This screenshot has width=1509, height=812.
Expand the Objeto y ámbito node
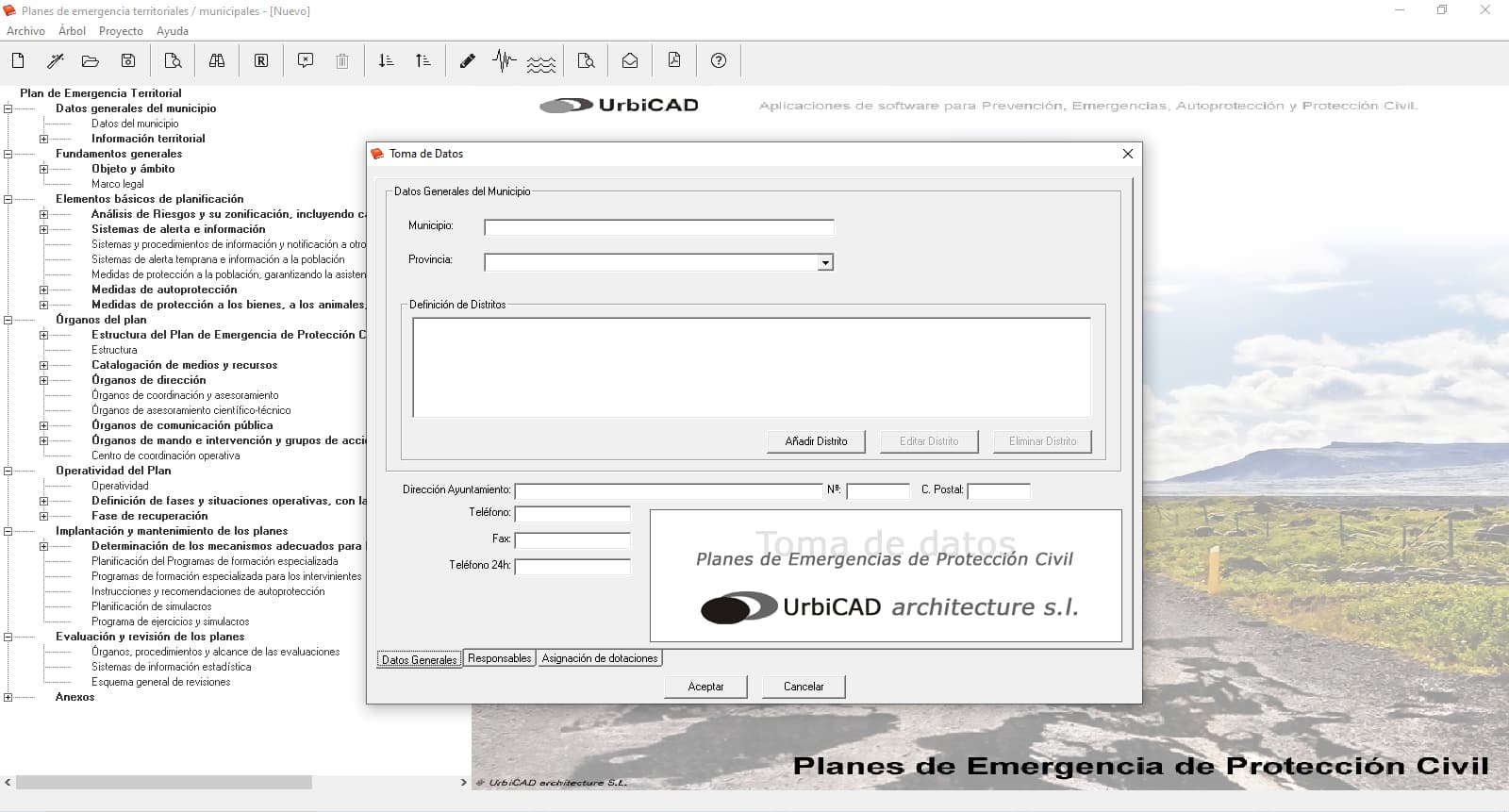pos(43,169)
